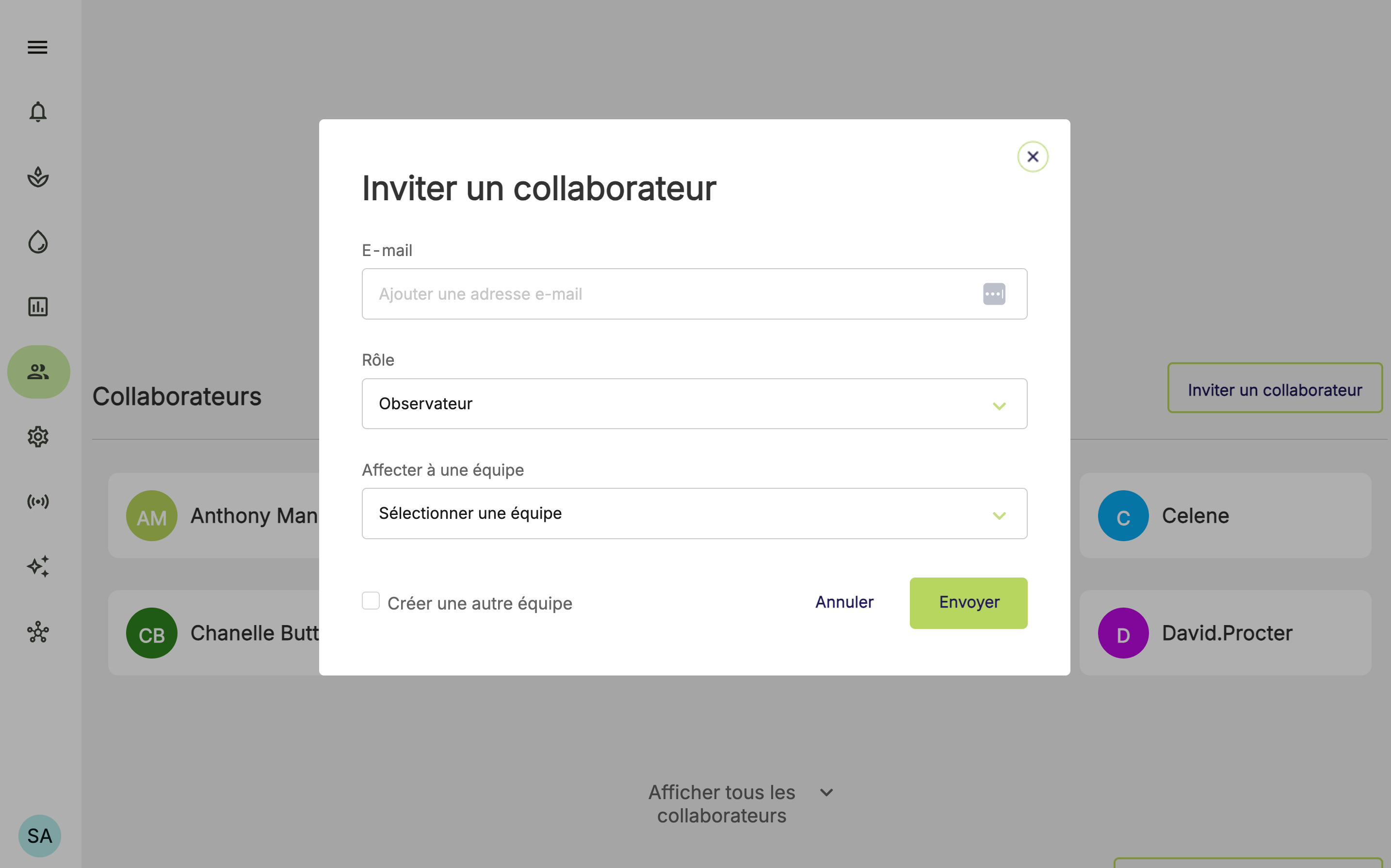The image size is (1391, 868).
Task: Open the Rôle dropdown showing Observateur
Action: click(x=694, y=403)
